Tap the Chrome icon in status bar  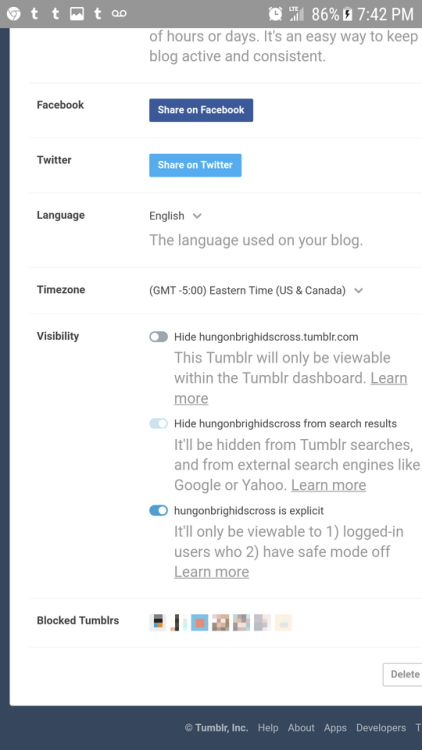click(x=13, y=14)
